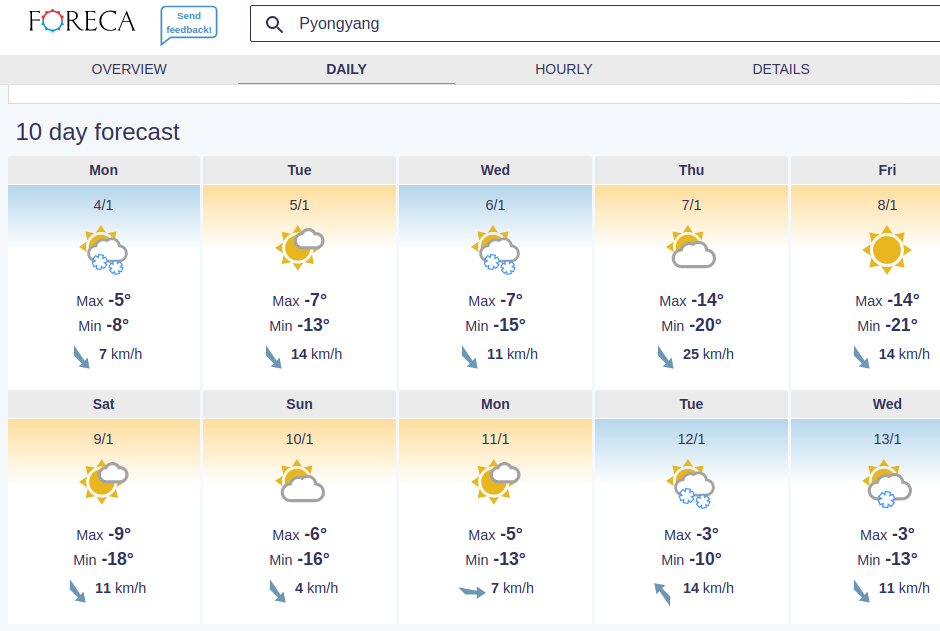The image size is (940, 631).
Task: Switch to the Overview tab
Action: tap(129, 70)
